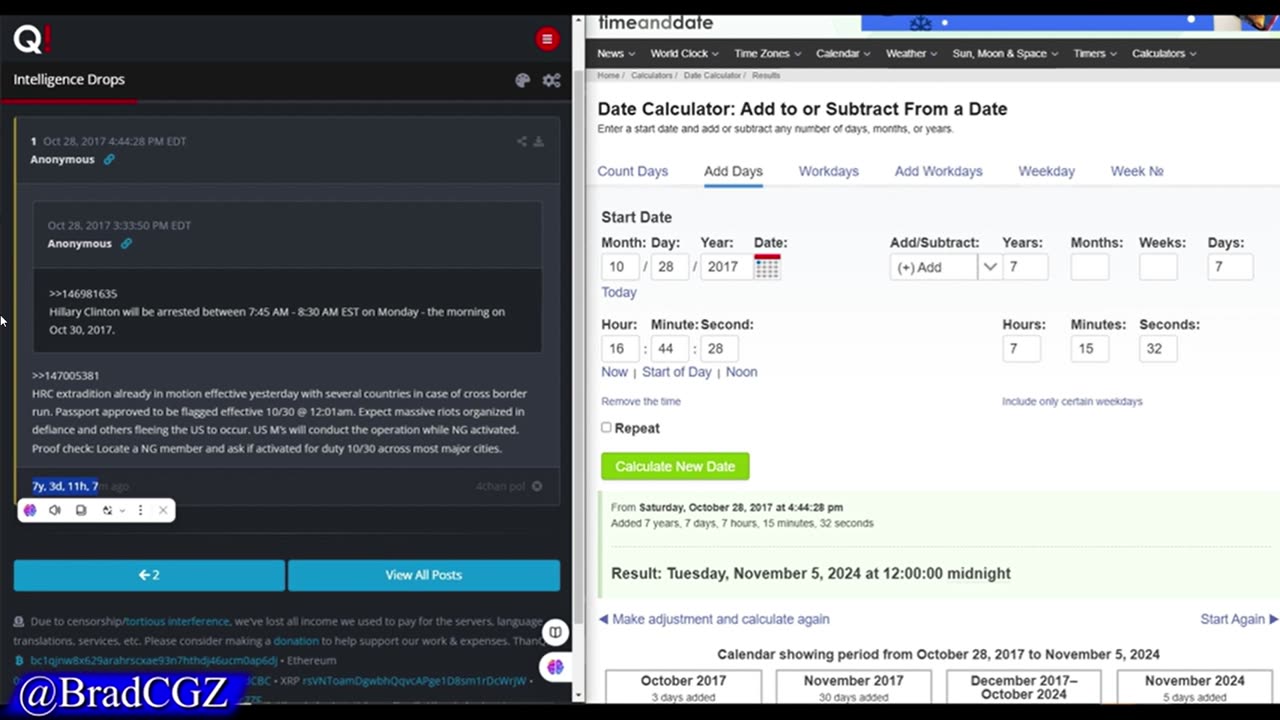1280x720 pixels.
Task: Click the Calculate New Date button
Action: point(675,466)
